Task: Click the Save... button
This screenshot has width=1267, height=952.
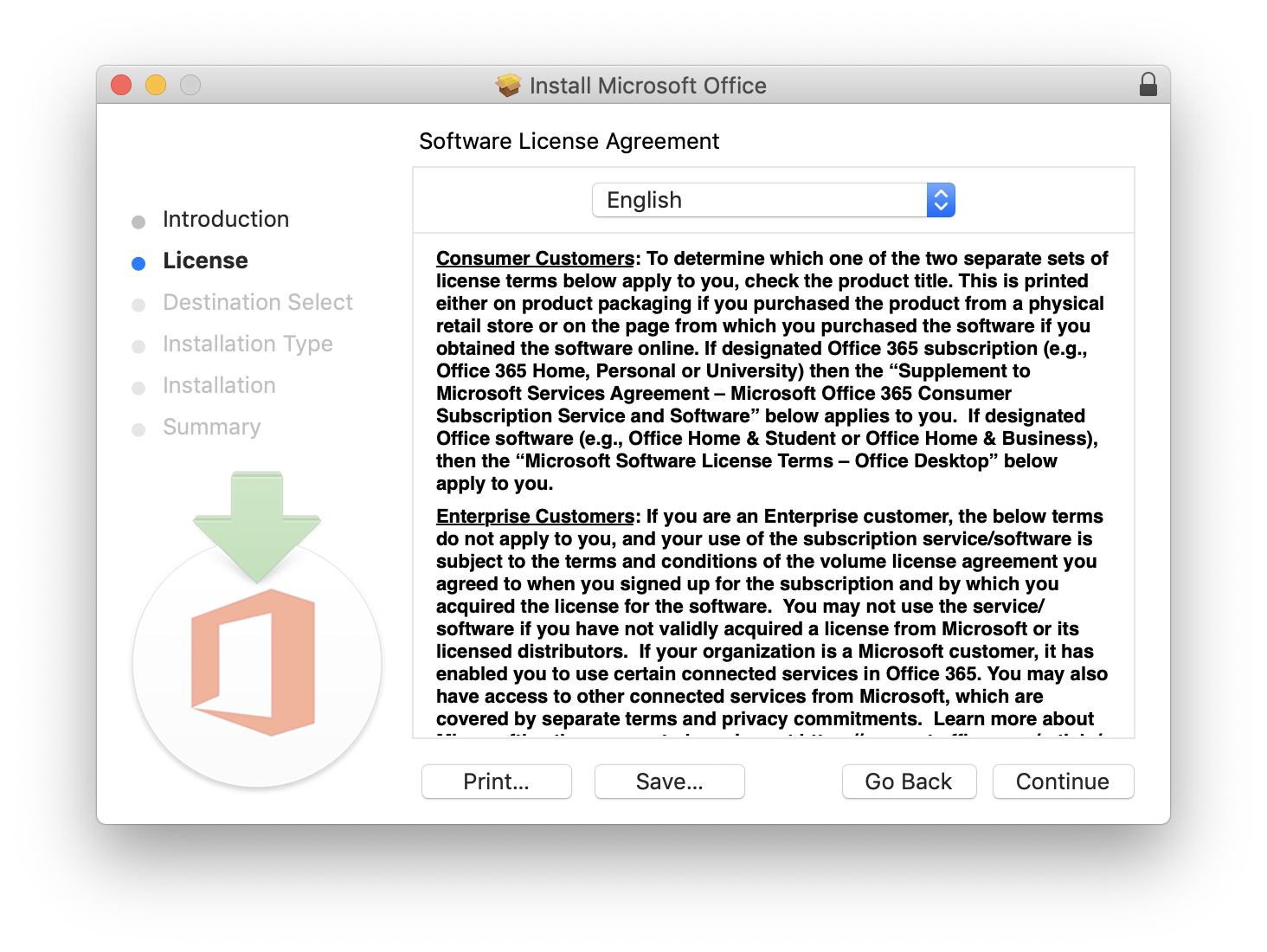Action: (x=670, y=782)
